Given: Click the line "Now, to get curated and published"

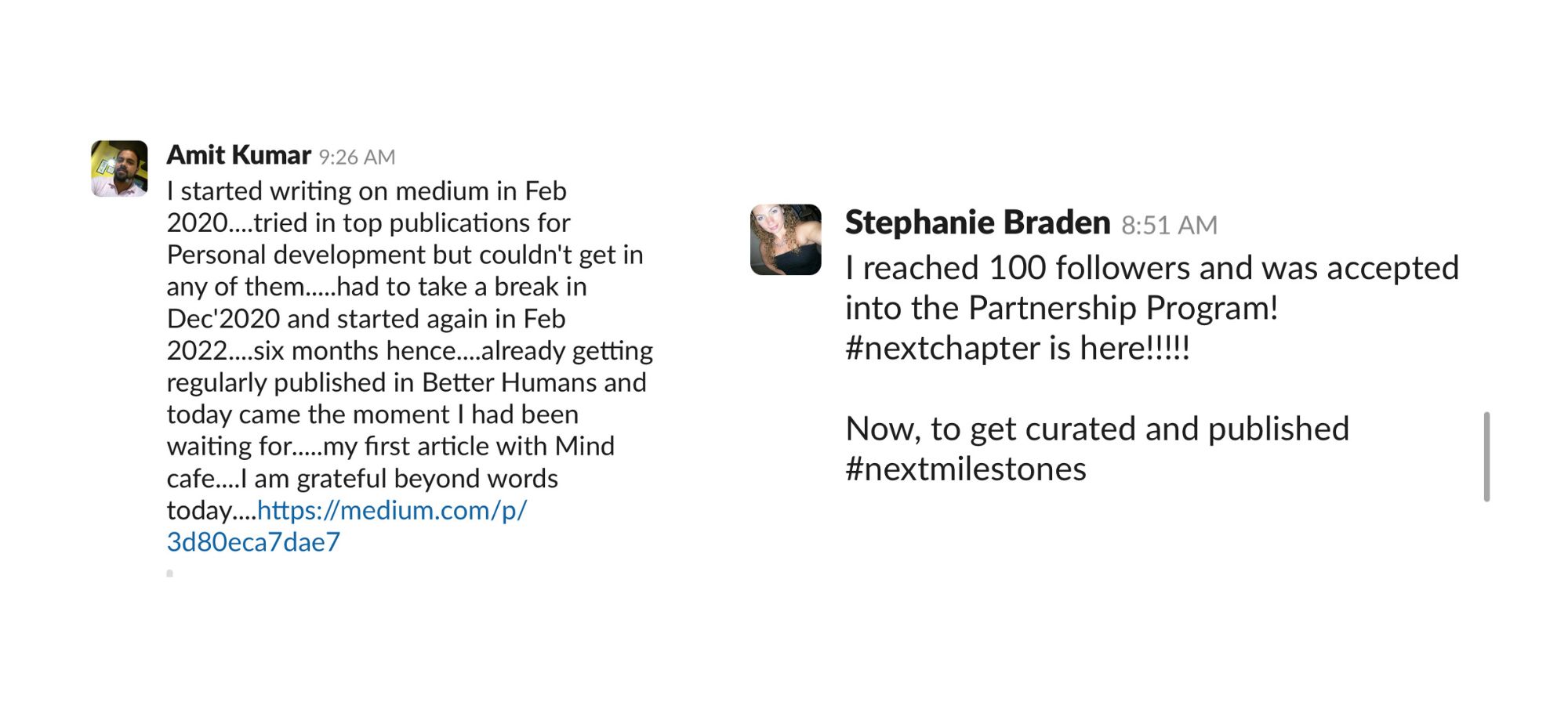Looking at the screenshot, I should pos(1098,429).
